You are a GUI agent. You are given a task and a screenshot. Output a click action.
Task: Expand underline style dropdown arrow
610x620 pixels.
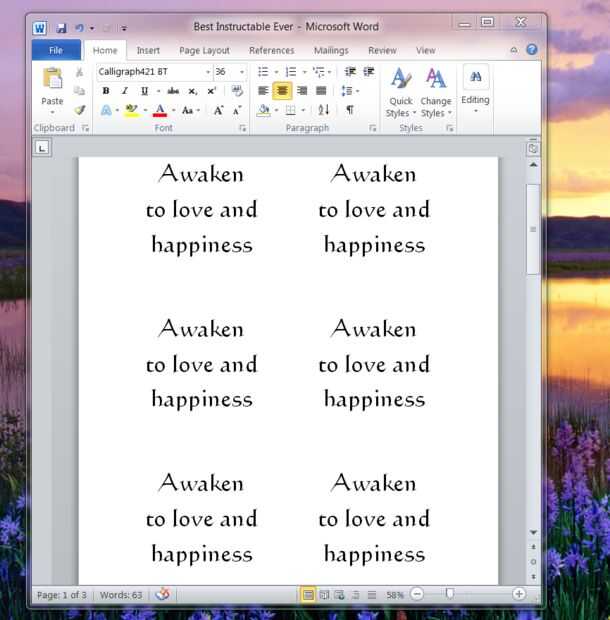pyautogui.click(x=158, y=91)
